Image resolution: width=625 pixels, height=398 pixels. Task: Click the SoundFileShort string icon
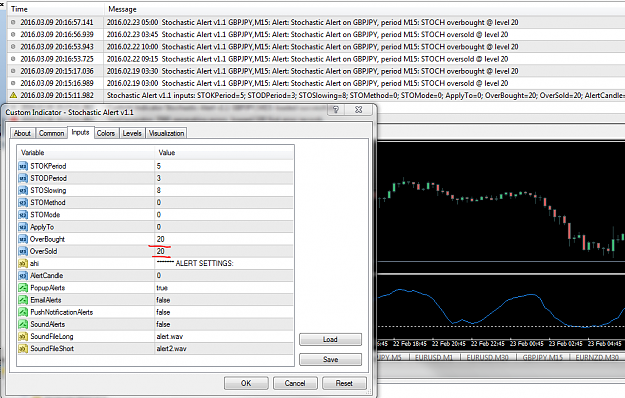click(x=23, y=349)
